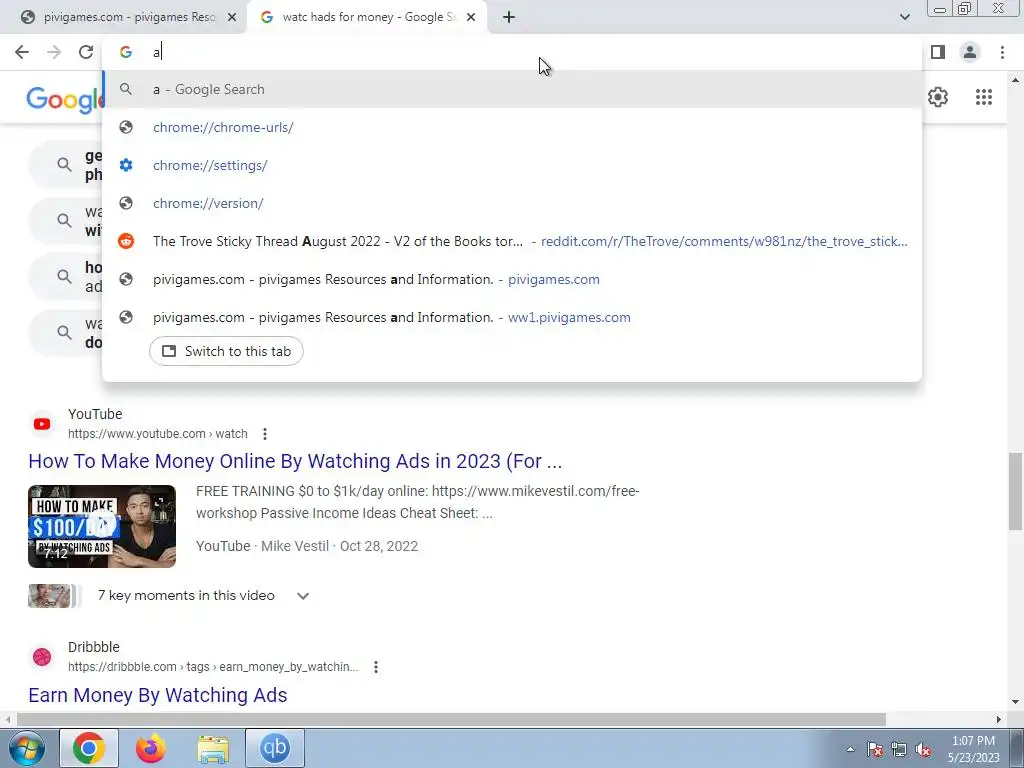Click the muted volume tray icon

(923, 749)
